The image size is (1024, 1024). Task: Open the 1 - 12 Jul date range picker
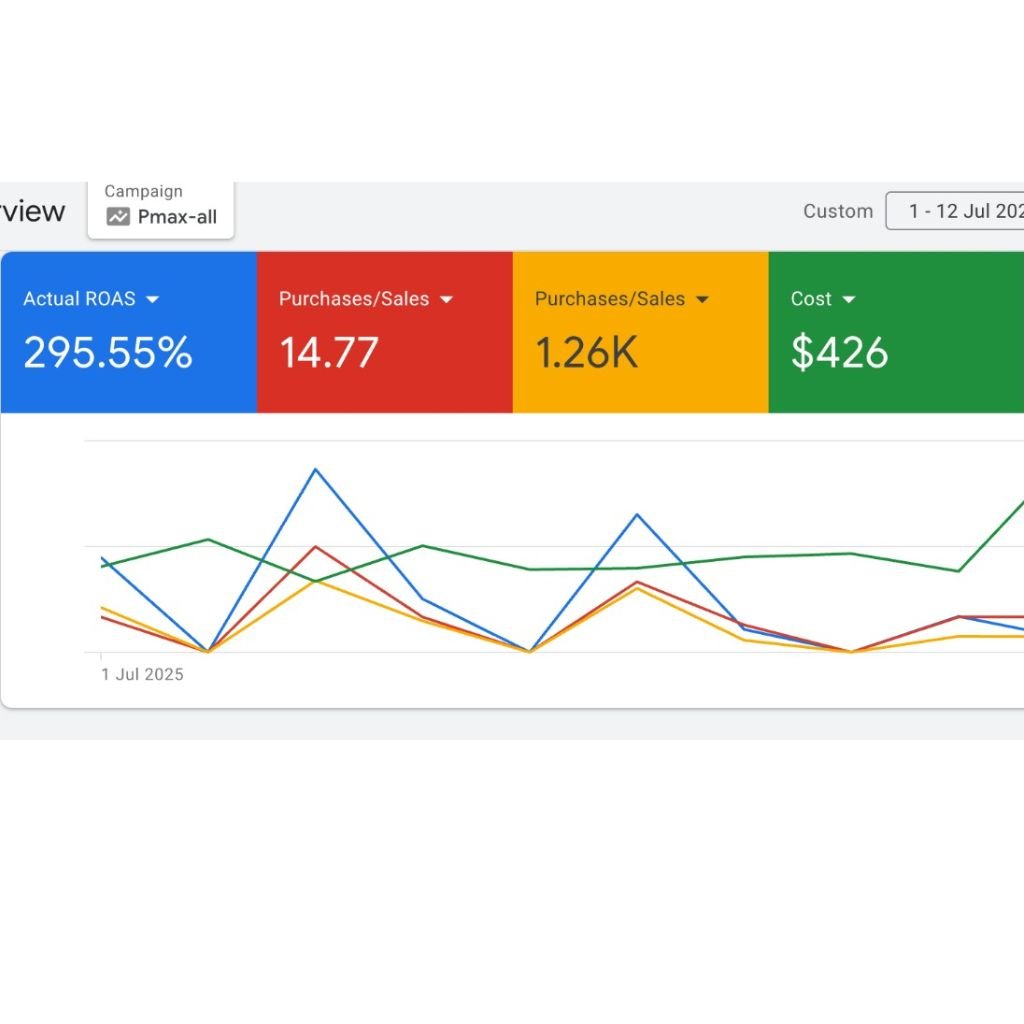(x=958, y=211)
